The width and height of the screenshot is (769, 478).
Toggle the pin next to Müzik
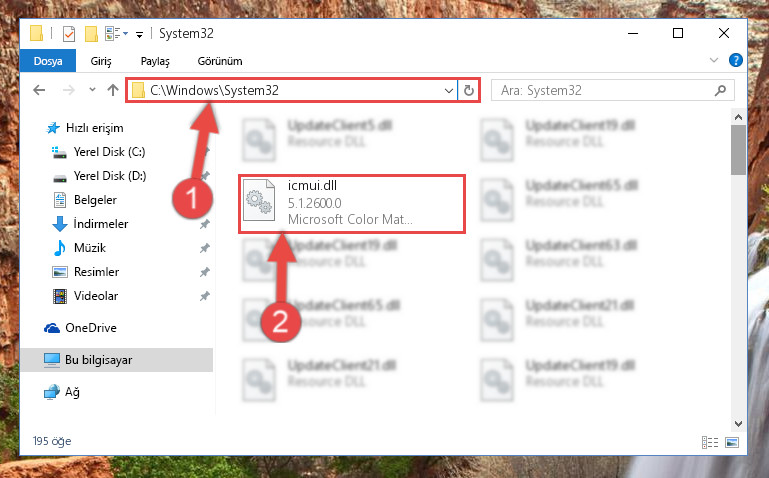[205, 248]
